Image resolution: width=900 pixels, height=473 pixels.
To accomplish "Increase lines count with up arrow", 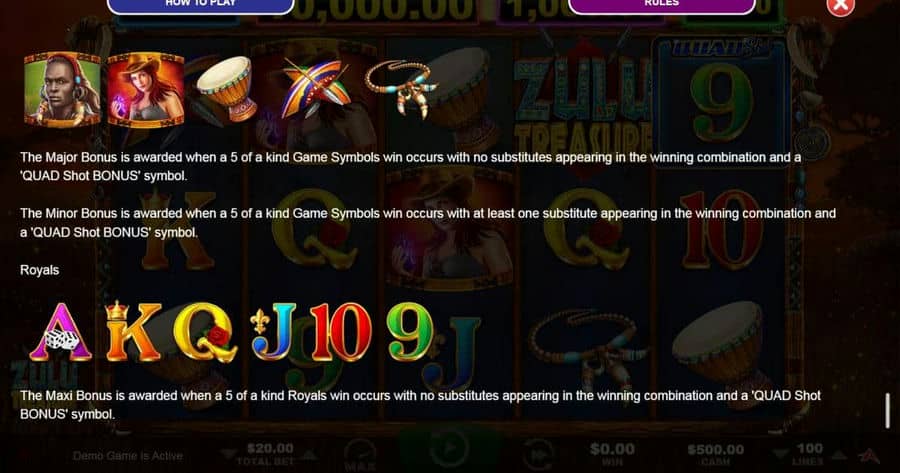I will coord(839,455).
